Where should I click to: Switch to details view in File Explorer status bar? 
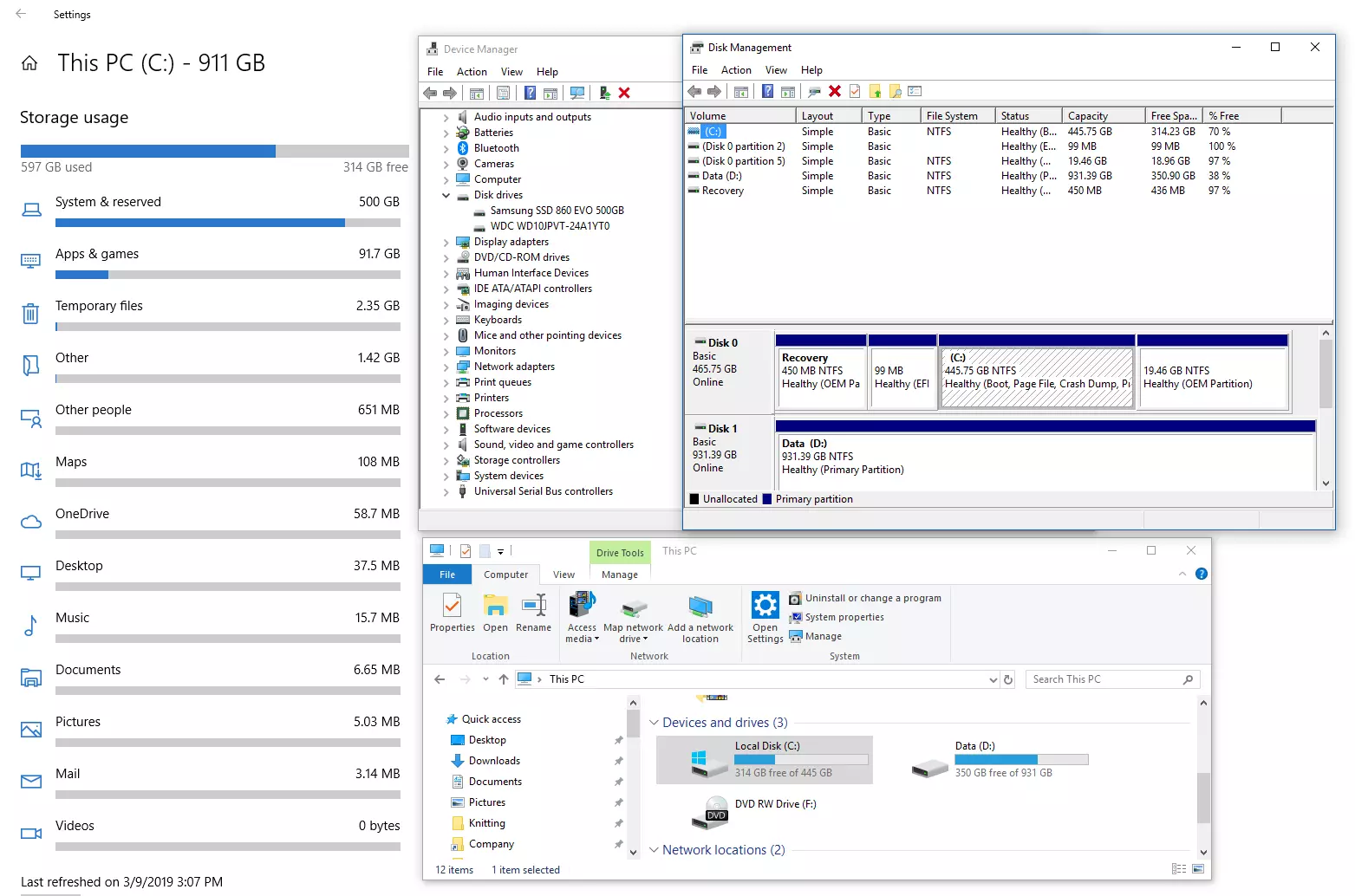pos(1179,868)
